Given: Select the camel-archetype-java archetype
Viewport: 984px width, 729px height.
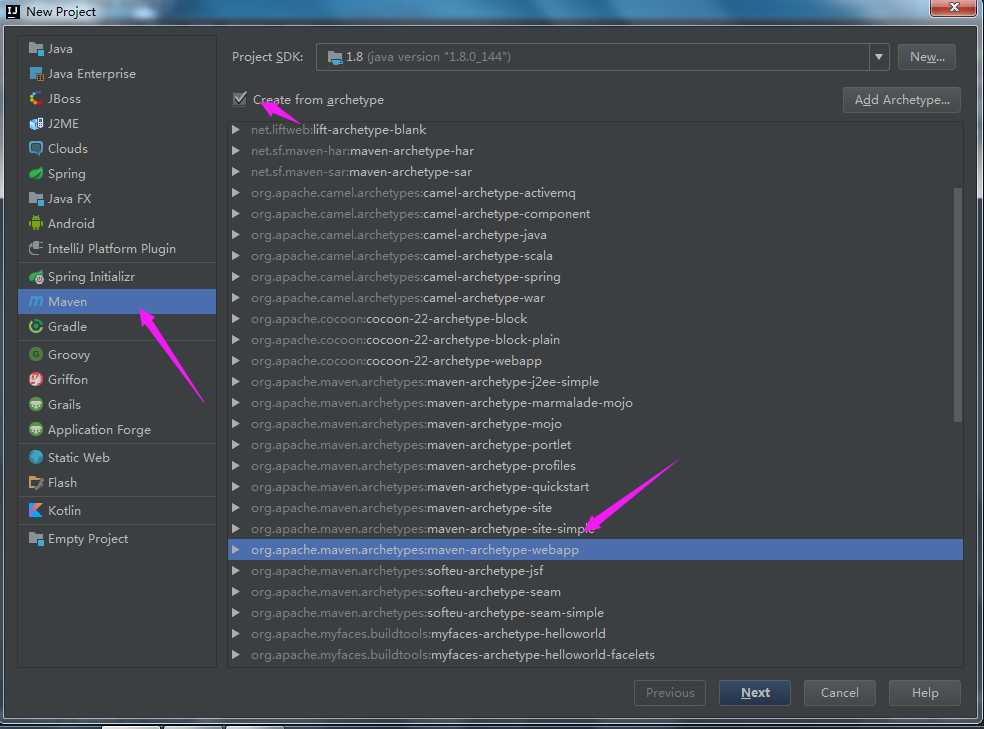Looking at the screenshot, I should pos(595,235).
